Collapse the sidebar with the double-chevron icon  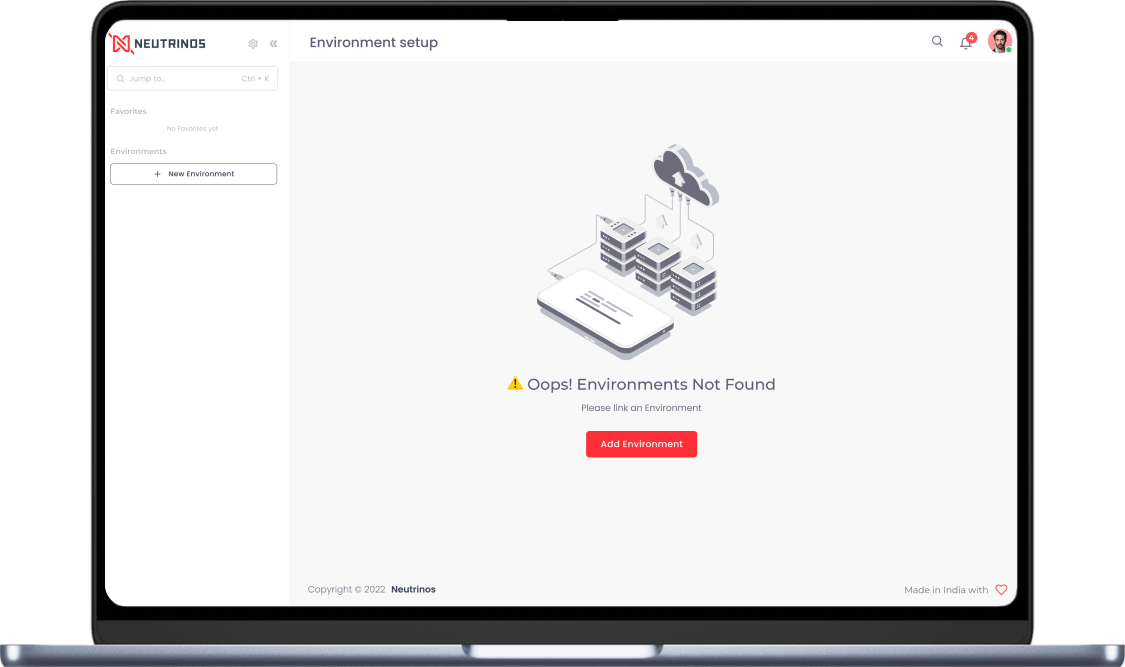point(273,44)
